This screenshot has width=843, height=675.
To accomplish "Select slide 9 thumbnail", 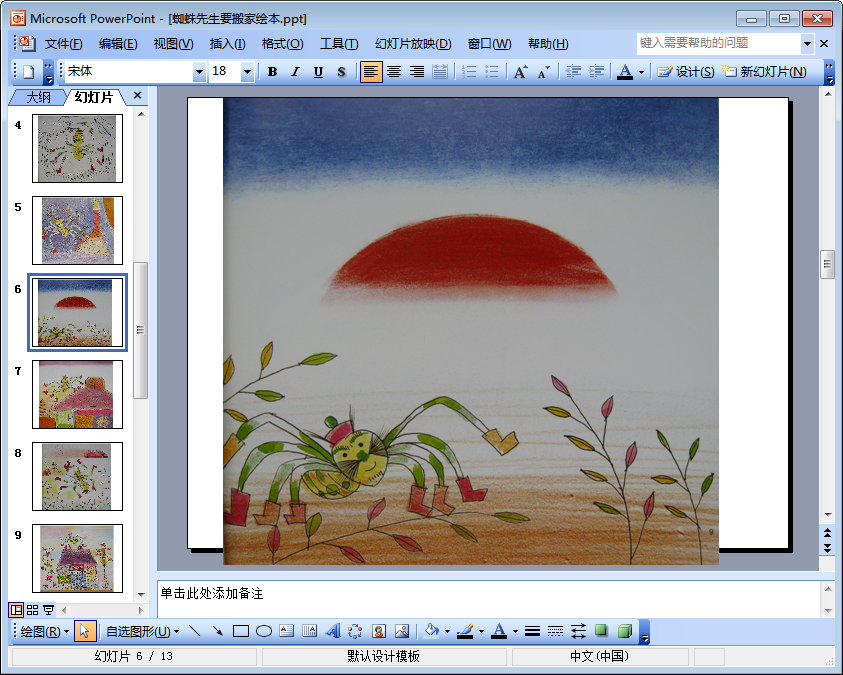I will [77, 558].
